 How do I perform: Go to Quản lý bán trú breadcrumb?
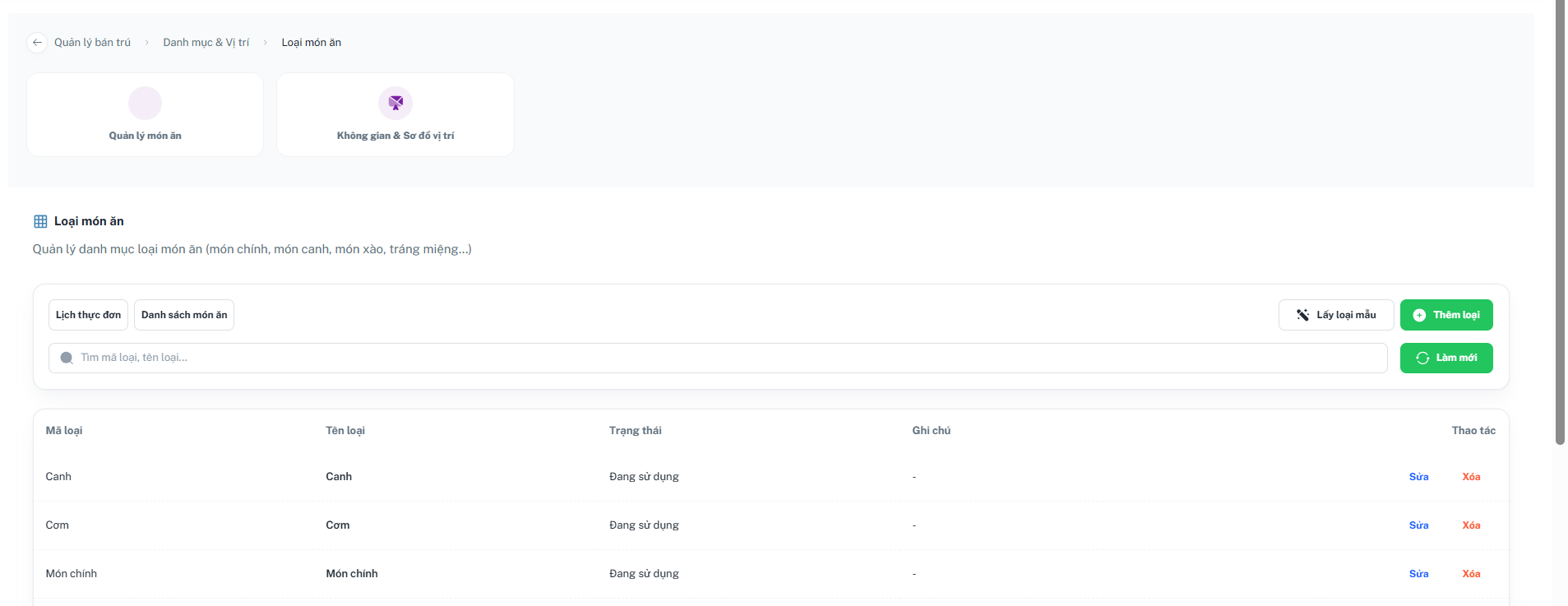pos(92,43)
